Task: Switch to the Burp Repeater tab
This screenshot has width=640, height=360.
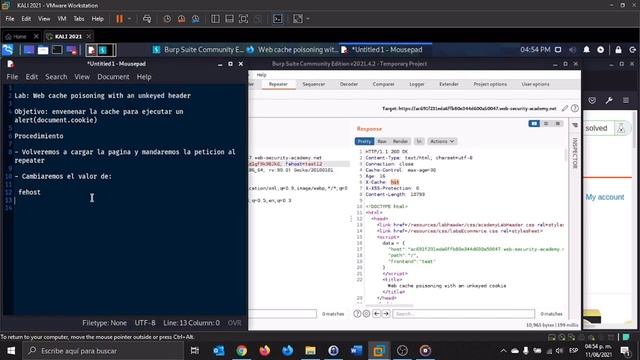Action: [278, 84]
